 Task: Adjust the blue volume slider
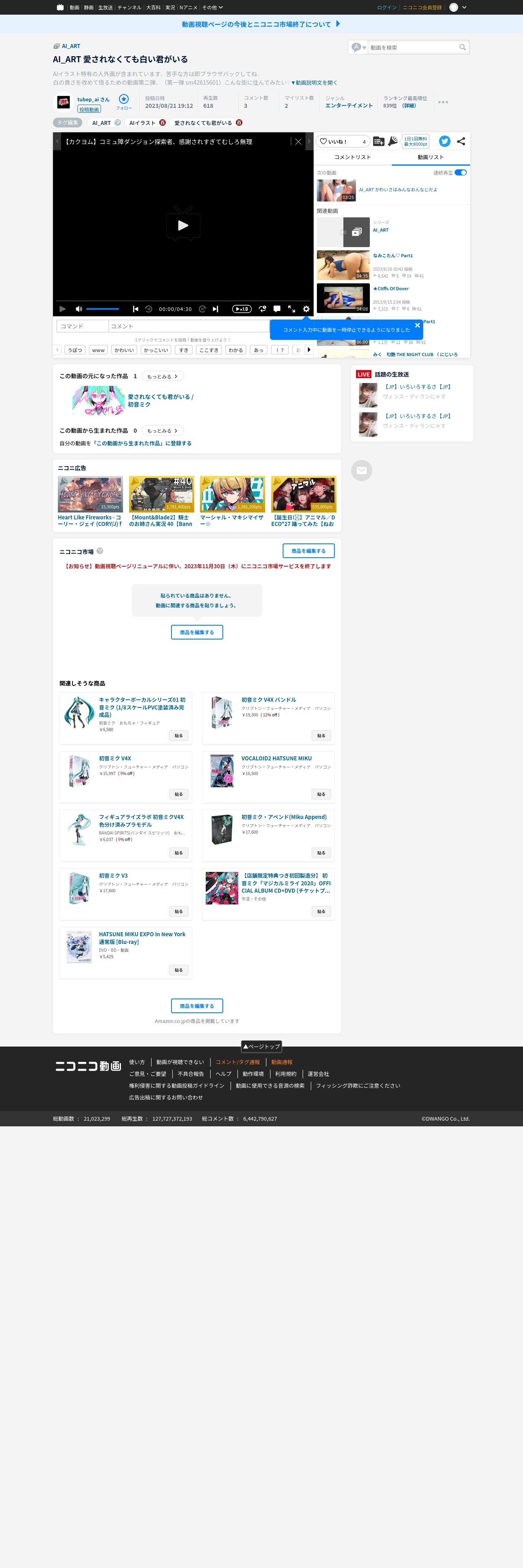[102, 309]
